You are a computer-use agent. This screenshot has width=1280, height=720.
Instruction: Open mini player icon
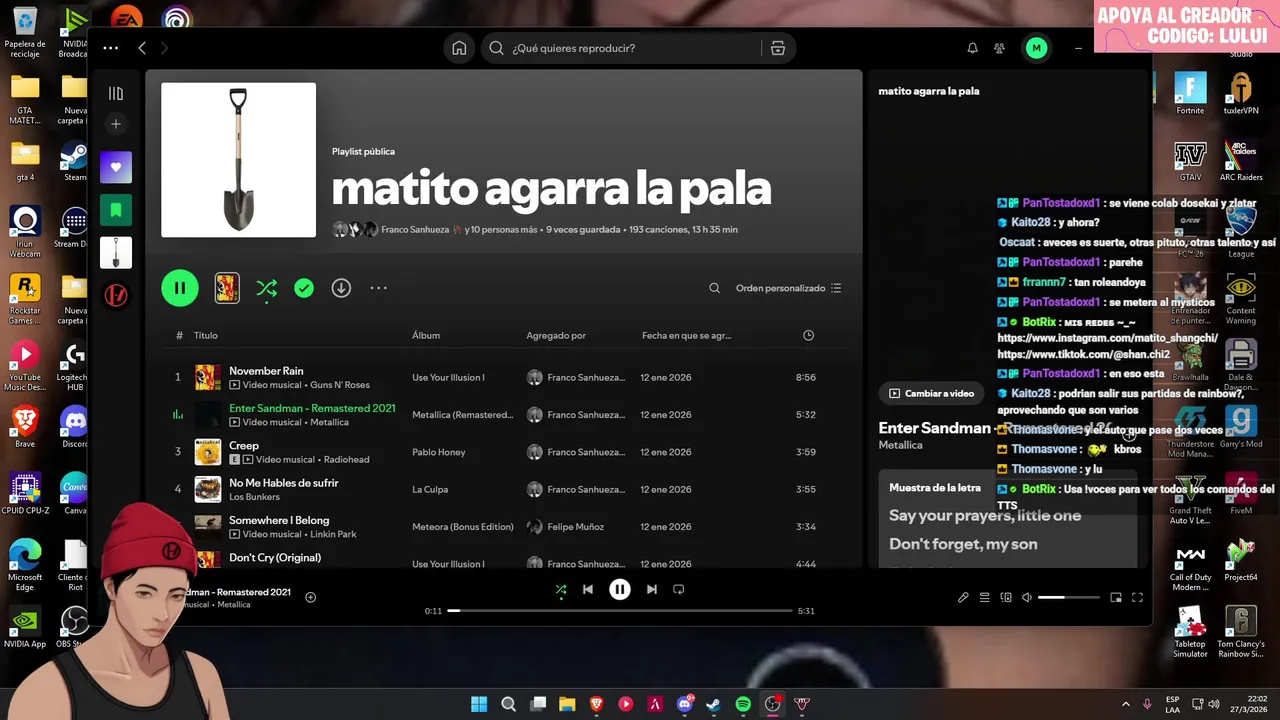click(x=1116, y=597)
